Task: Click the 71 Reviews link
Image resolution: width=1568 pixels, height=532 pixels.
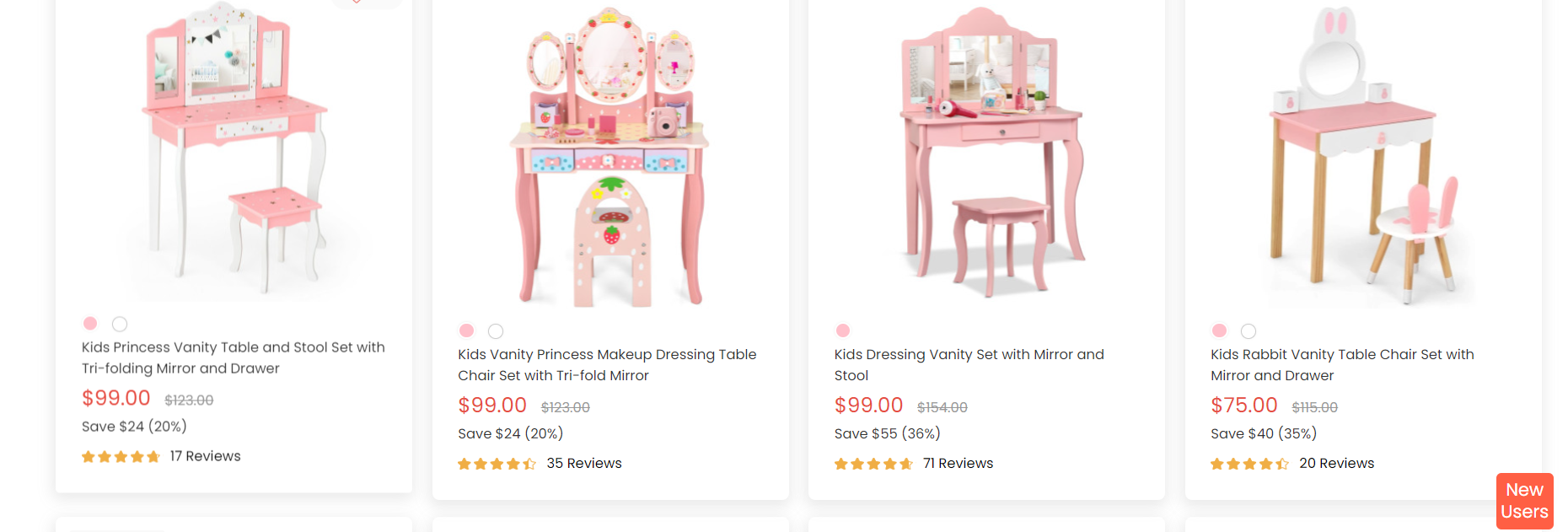Action: (958, 464)
